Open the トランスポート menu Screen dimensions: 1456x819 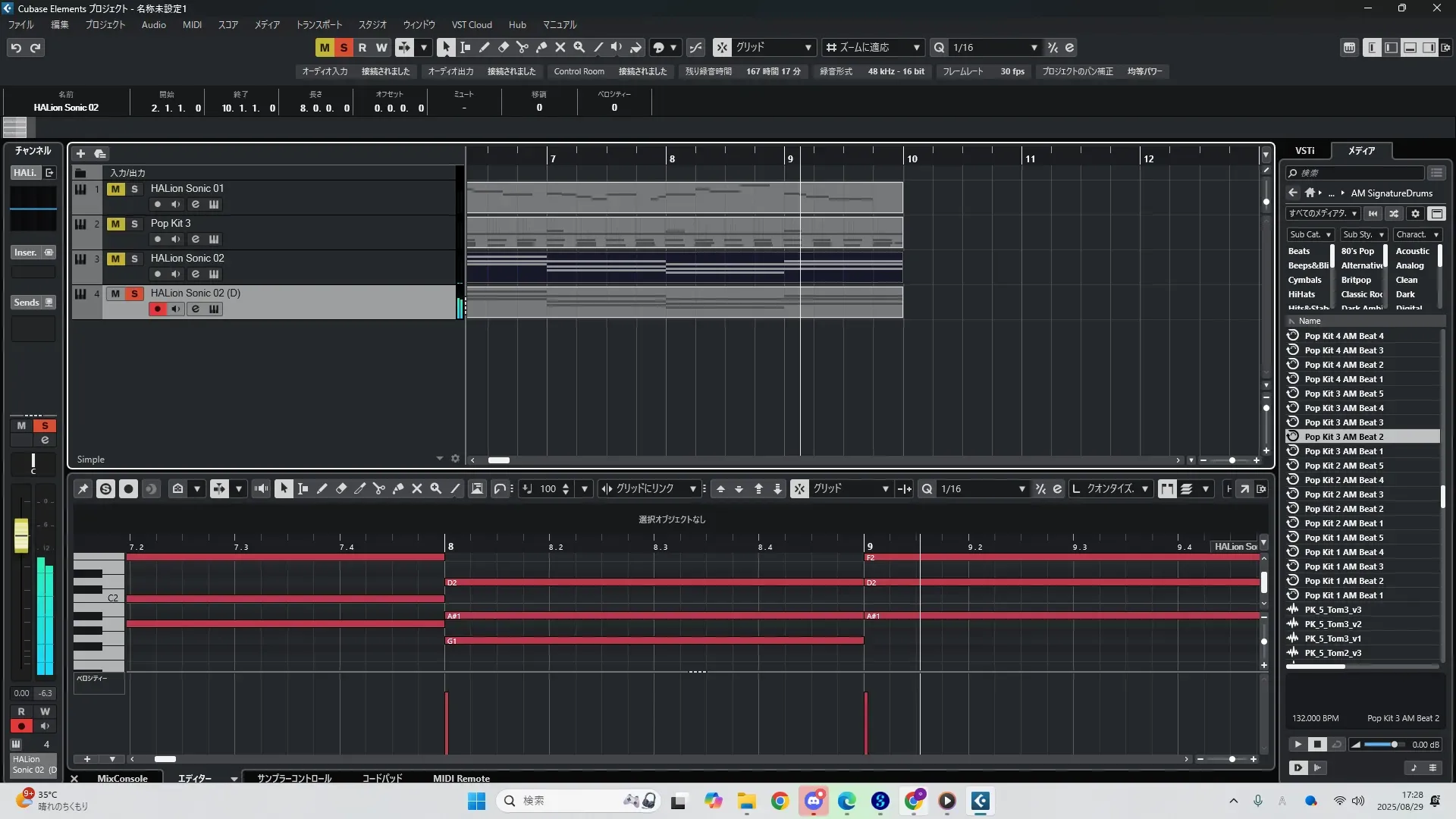(x=318, y=24)
